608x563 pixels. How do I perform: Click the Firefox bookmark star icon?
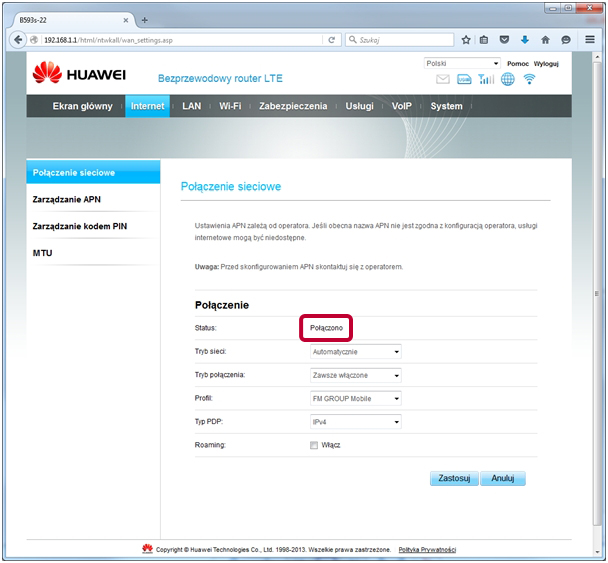coord(466,40)
